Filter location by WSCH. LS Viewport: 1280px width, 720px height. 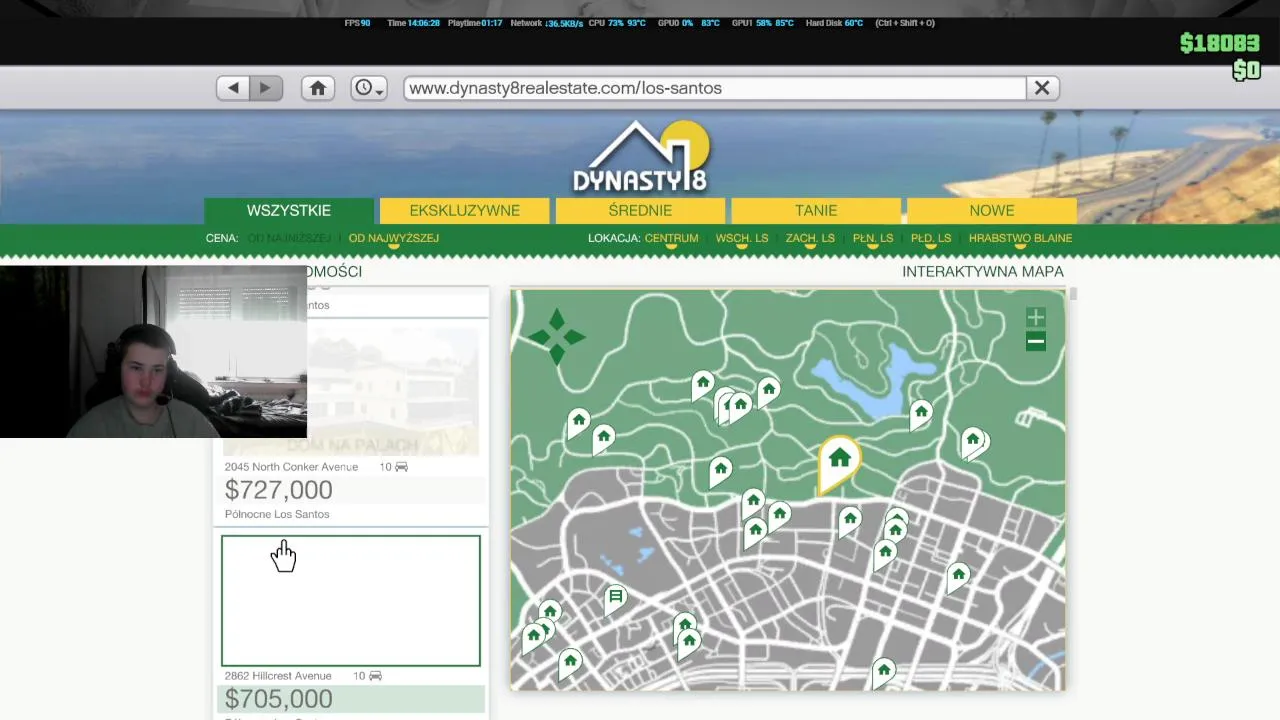[742, 238]
